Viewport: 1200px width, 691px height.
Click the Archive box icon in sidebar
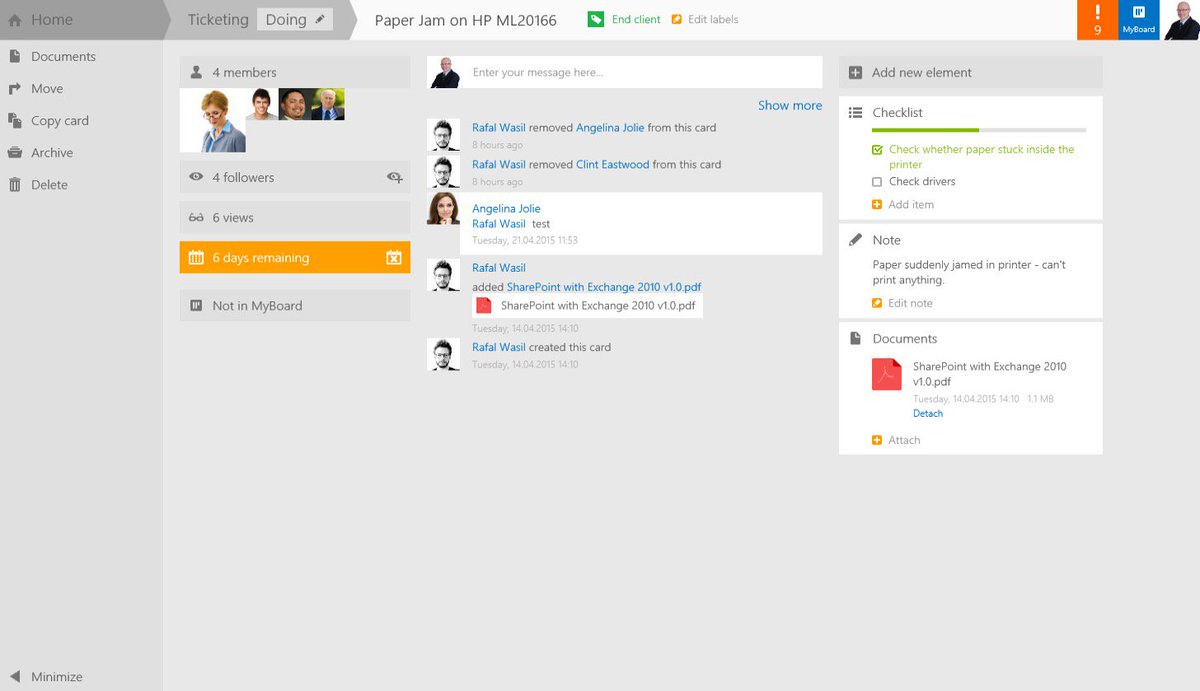[x=14, y=153]
